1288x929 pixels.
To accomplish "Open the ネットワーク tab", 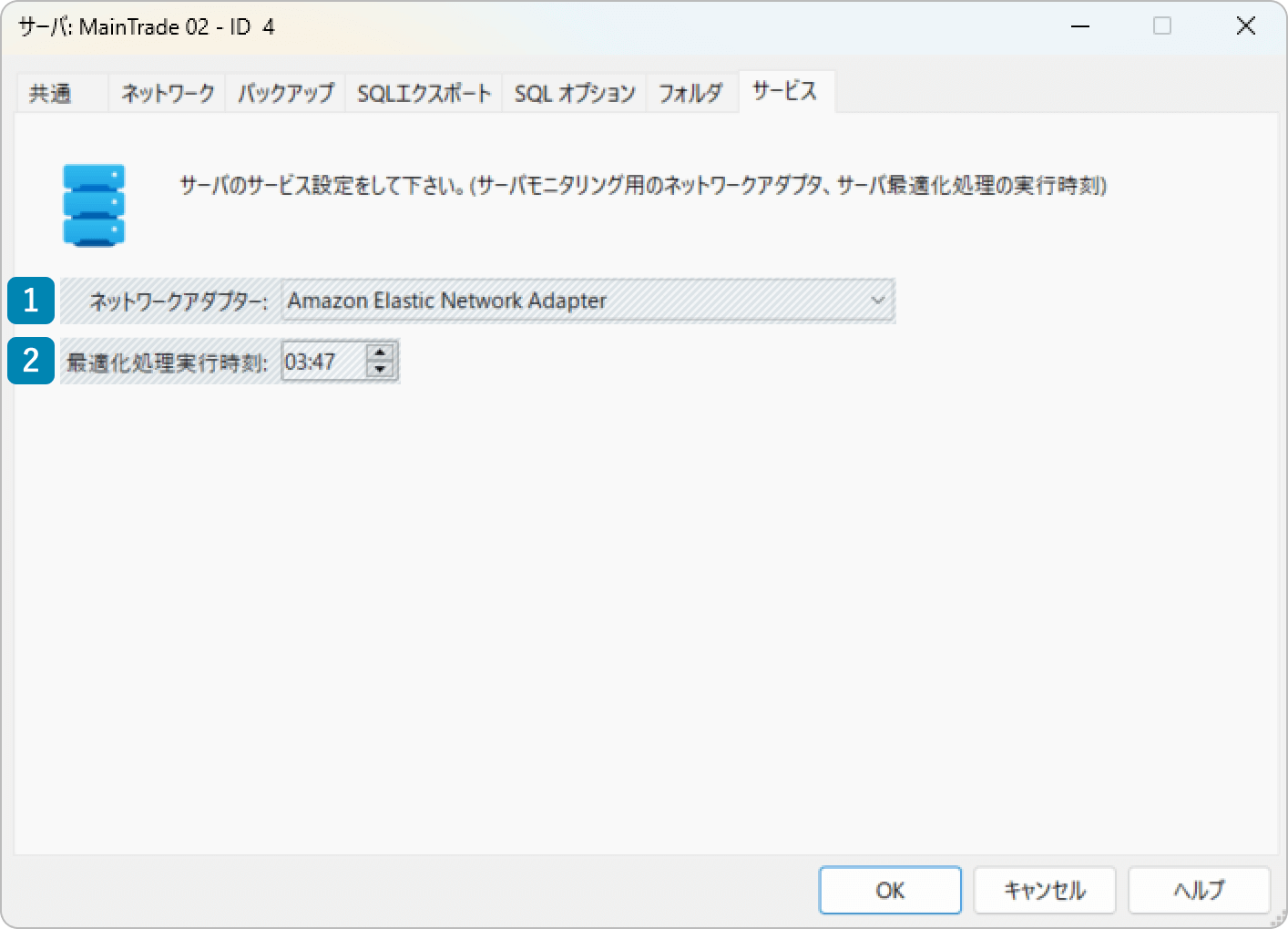I will 168,93.
